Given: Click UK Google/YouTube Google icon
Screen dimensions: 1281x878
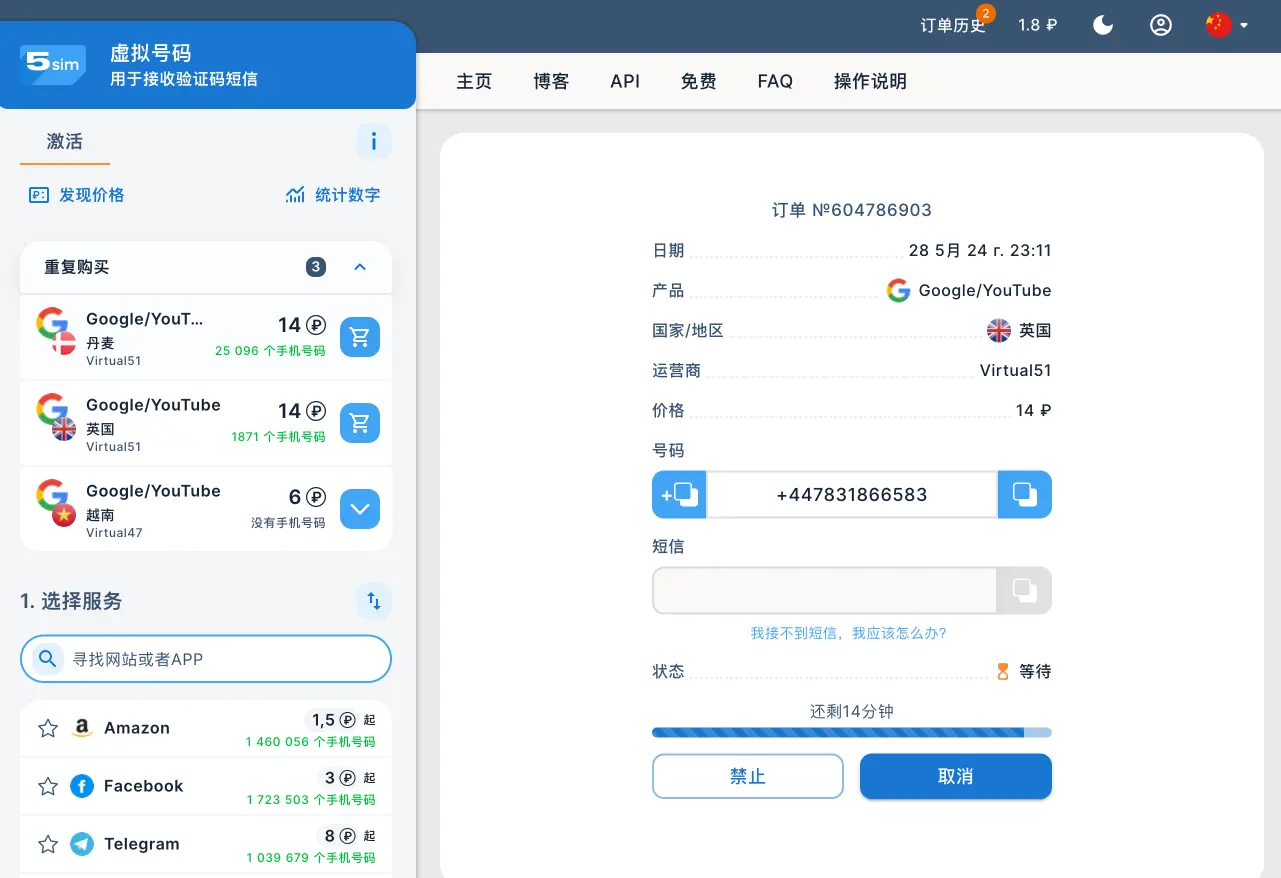Looking at the screenshot, I should 52,409.
